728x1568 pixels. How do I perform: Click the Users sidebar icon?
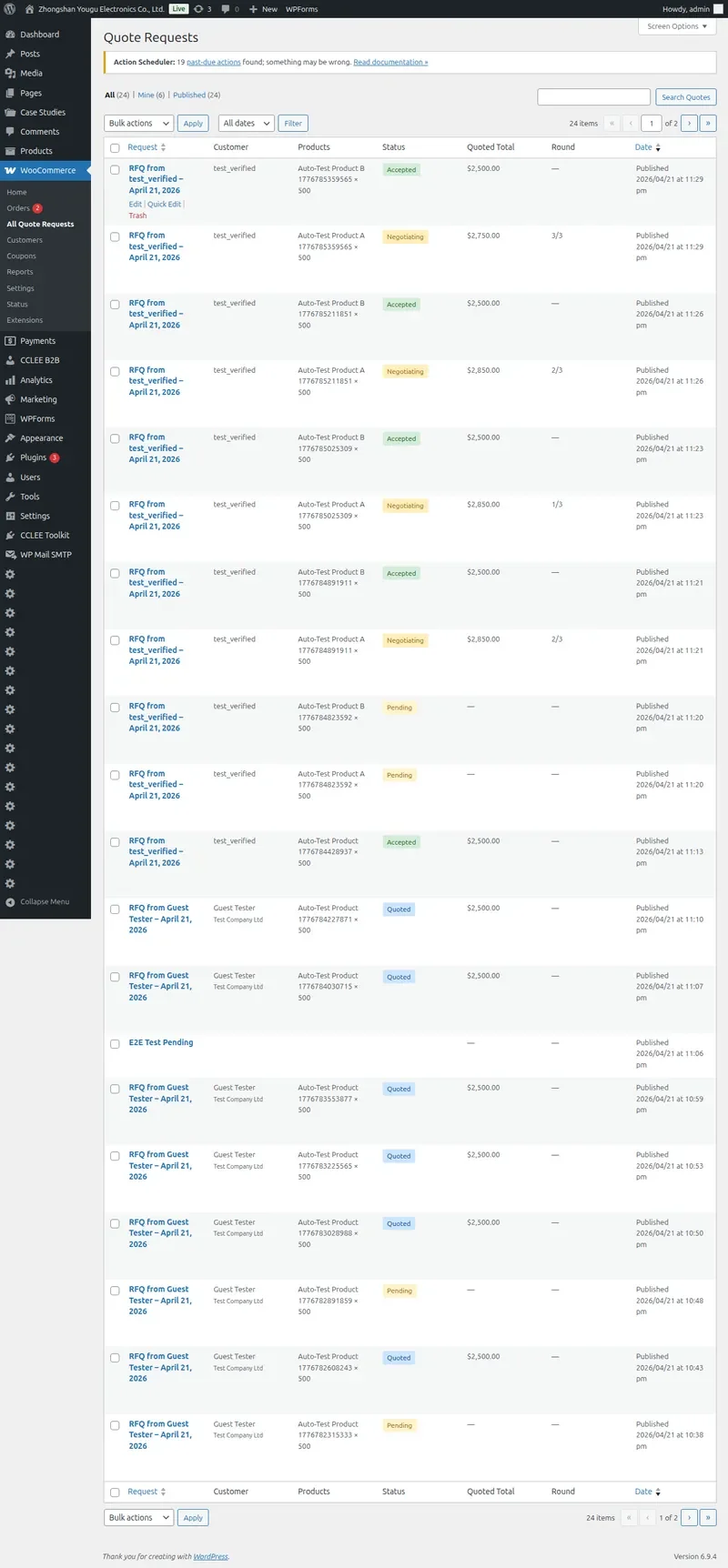(x=10, y=477)
